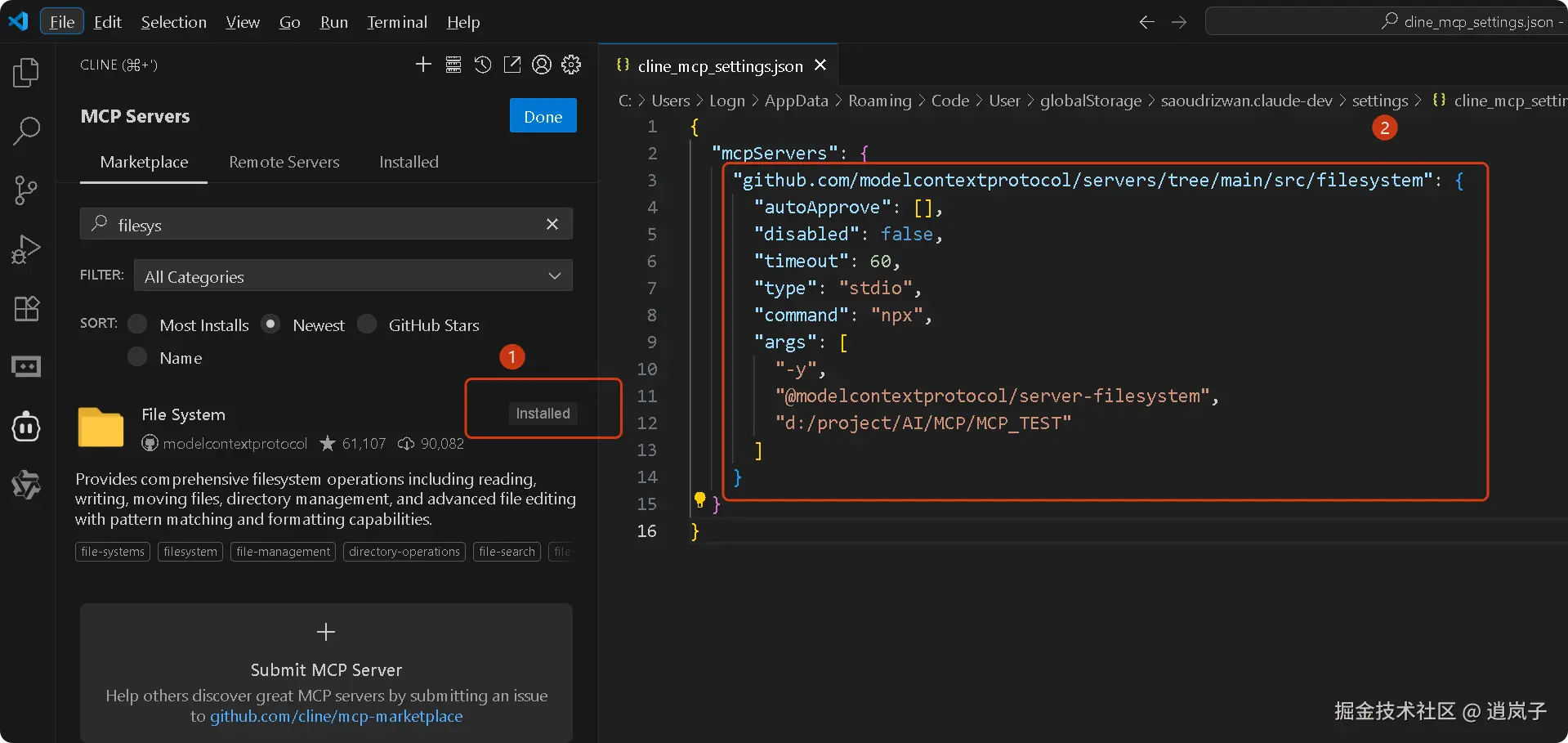Clear the filesys search text
The height and width of the screenshot is (743, 1568).
point(552,224)
